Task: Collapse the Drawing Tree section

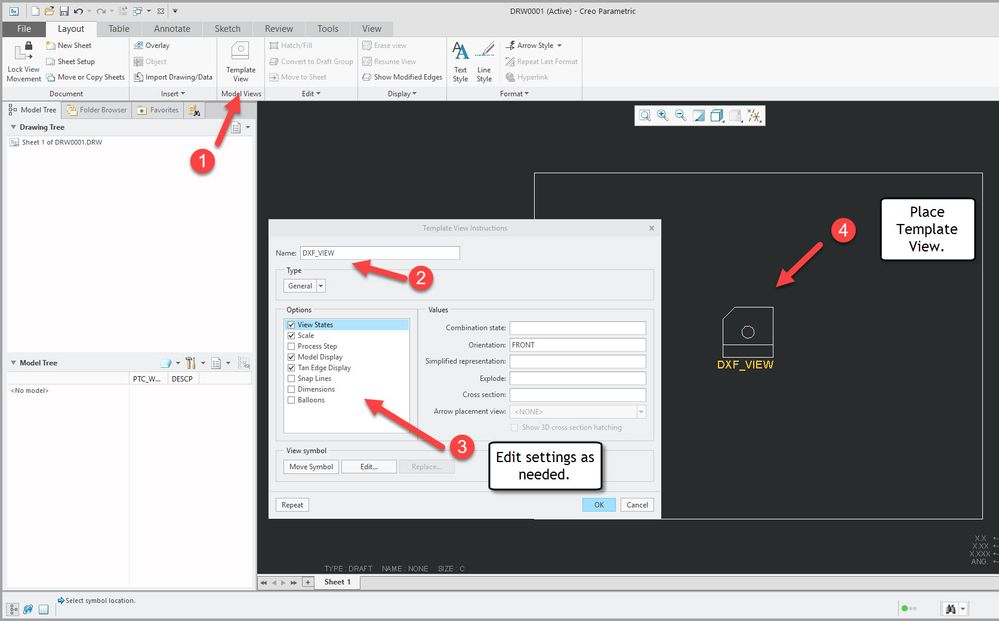Action: tap(13, 127)
